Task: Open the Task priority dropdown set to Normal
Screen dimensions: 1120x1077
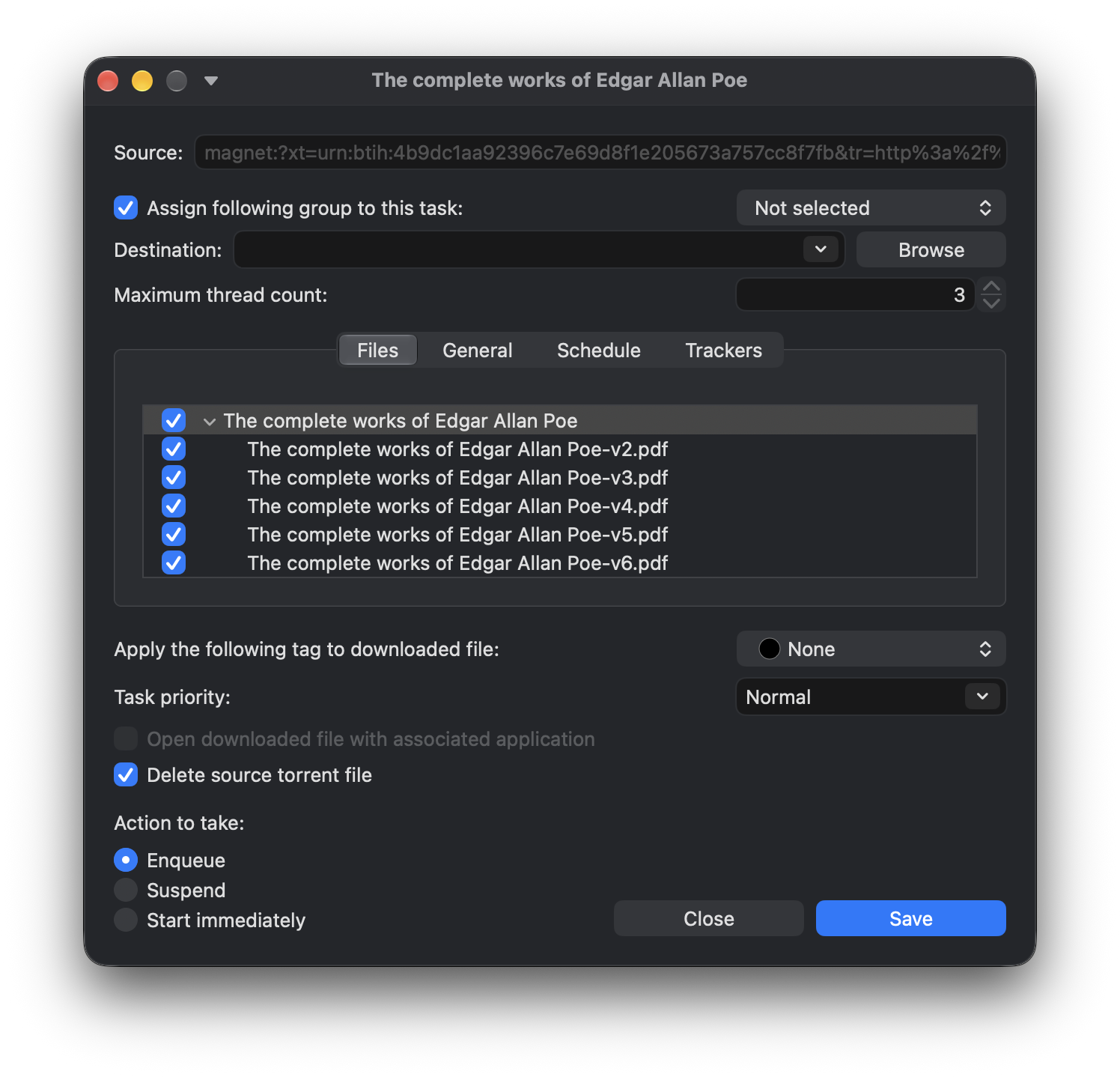Action: (871, 697)
